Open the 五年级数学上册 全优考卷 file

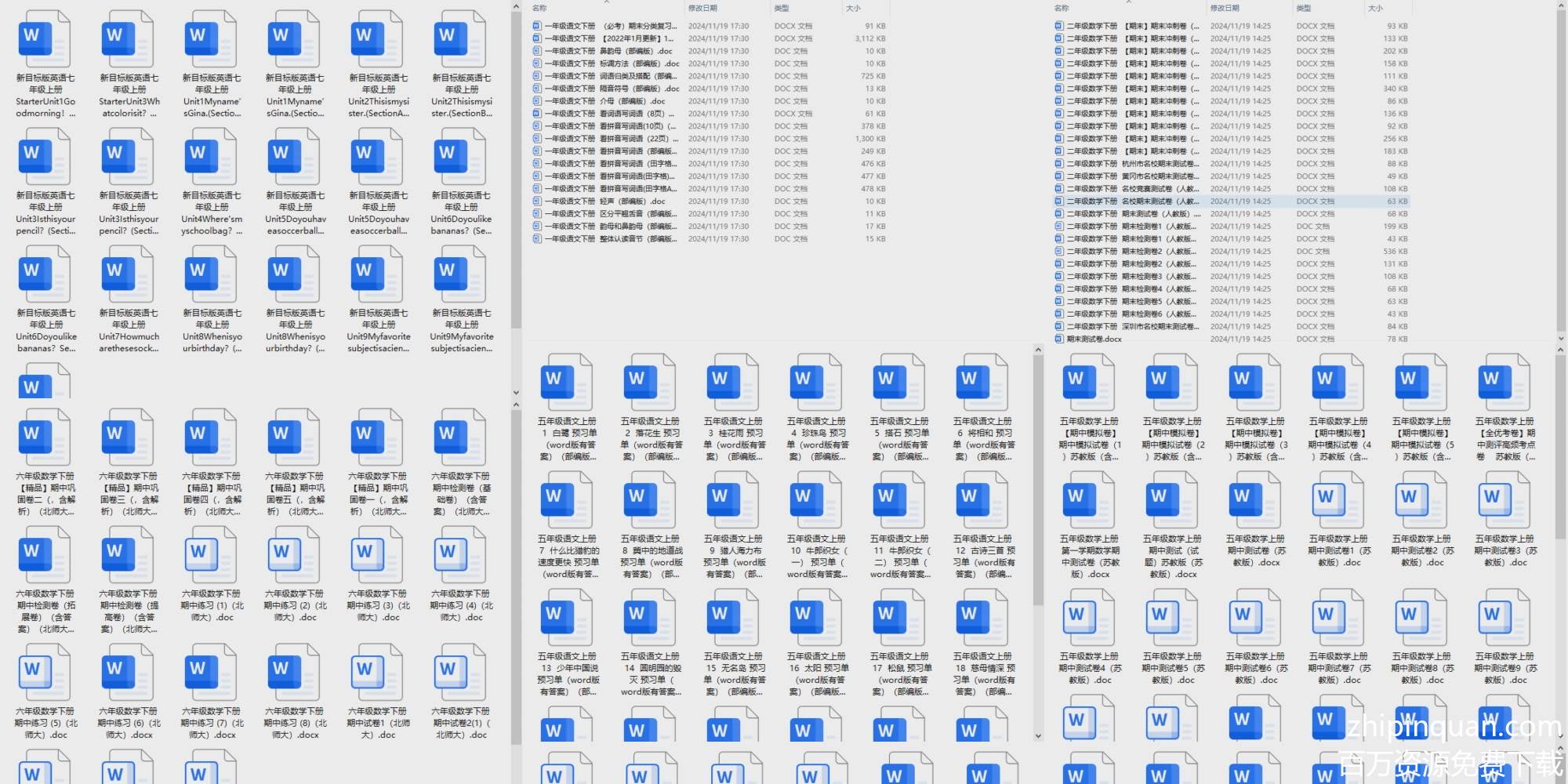point(1505,383)
